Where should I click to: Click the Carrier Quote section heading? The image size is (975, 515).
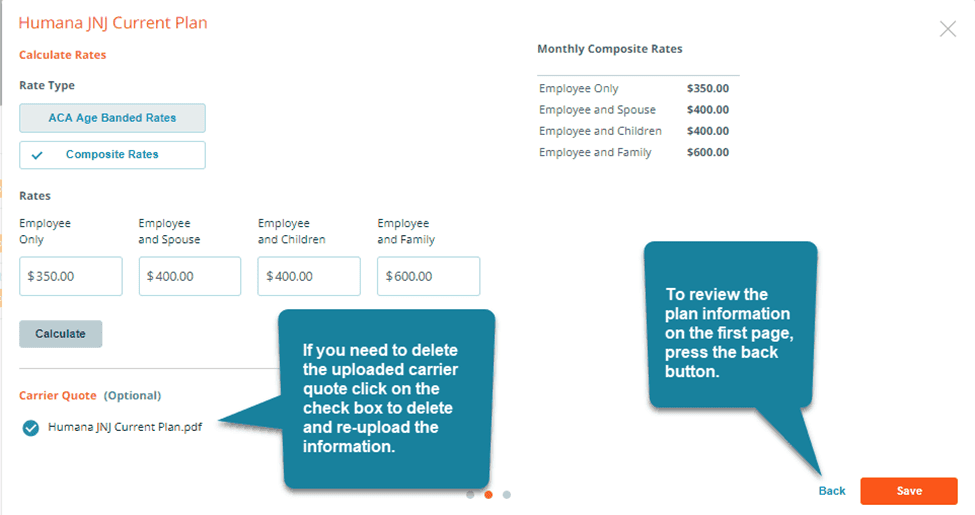click(x=58, y=396)
